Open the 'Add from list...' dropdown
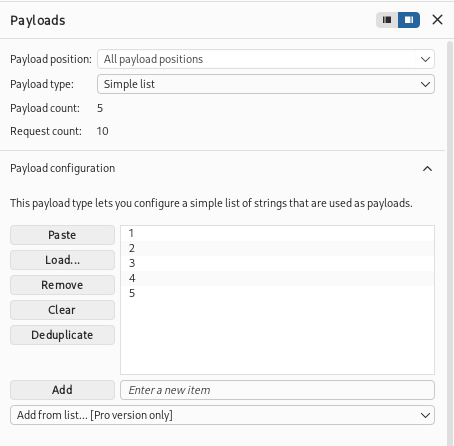This screenshot has height=446, width=454. tap(222, 415)
